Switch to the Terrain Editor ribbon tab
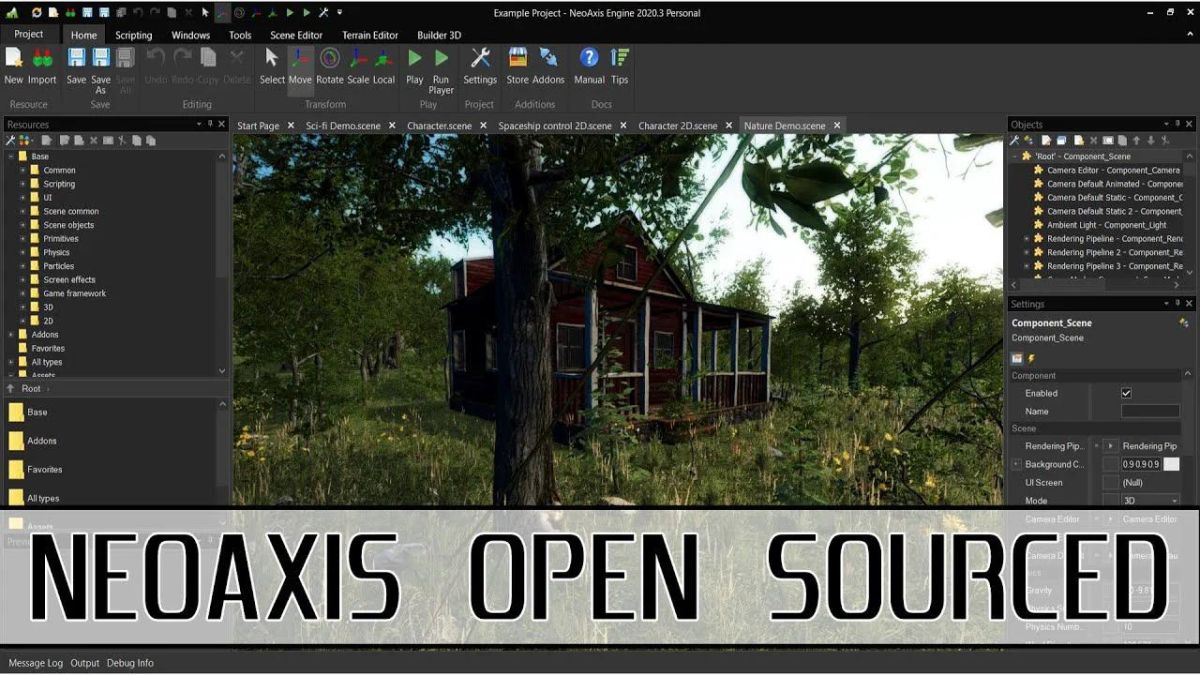The image size is (1200, 675). click(370, 35)
